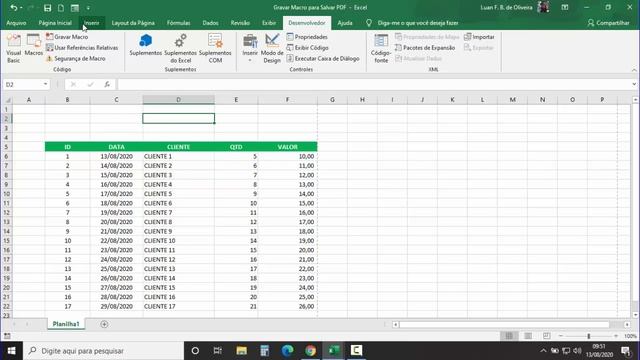Open the Ajuda tab
Image resolution: width=640 pixels, height=360 pixels.
[x=345, y=23]
